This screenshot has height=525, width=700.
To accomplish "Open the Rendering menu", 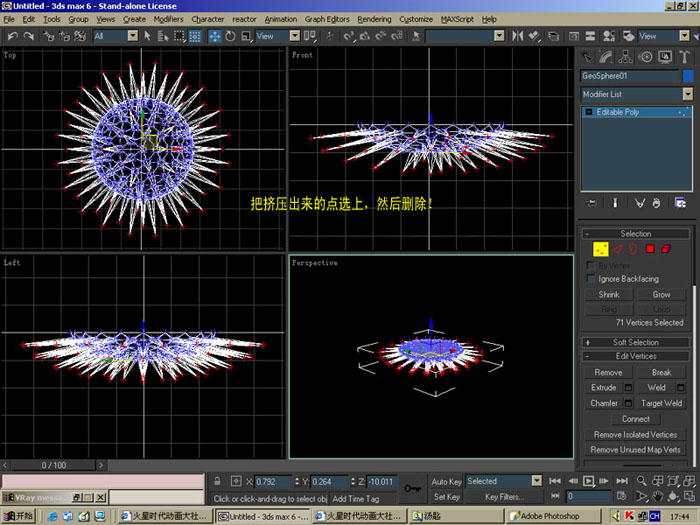I will tap(374, 19).
